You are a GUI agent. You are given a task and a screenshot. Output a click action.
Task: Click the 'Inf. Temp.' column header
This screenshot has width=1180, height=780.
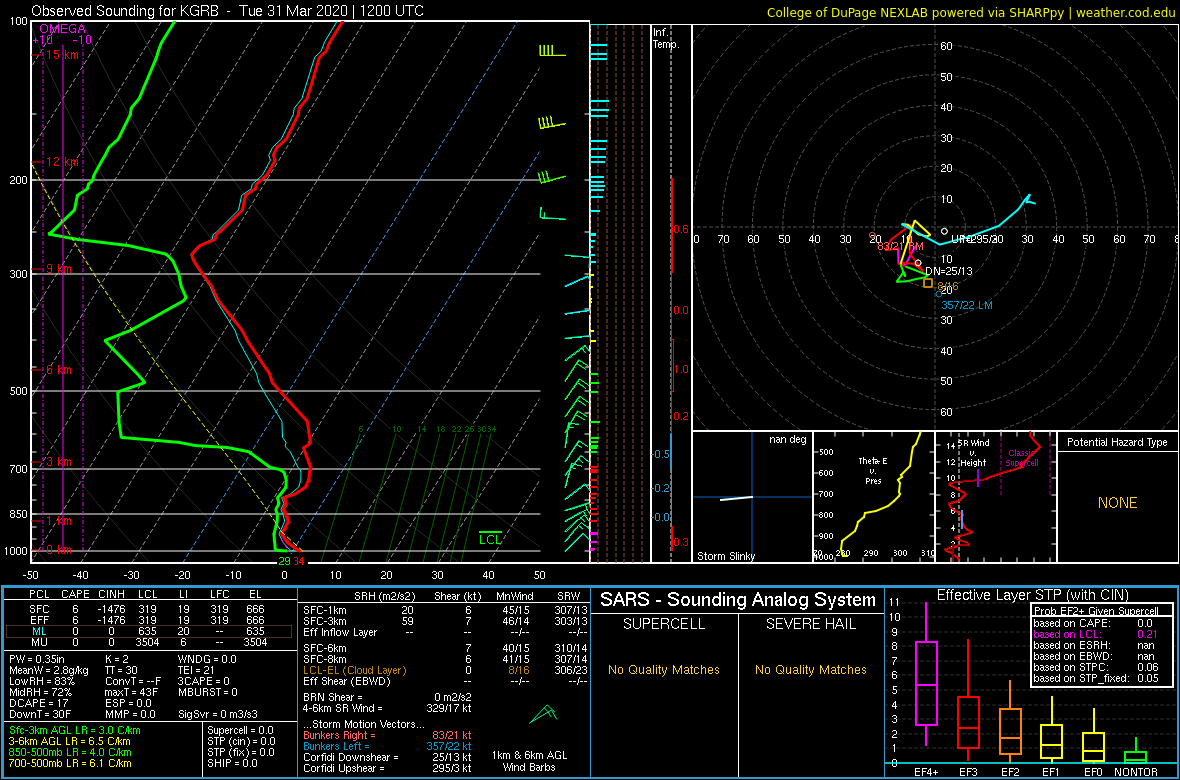tap(666, 38)
